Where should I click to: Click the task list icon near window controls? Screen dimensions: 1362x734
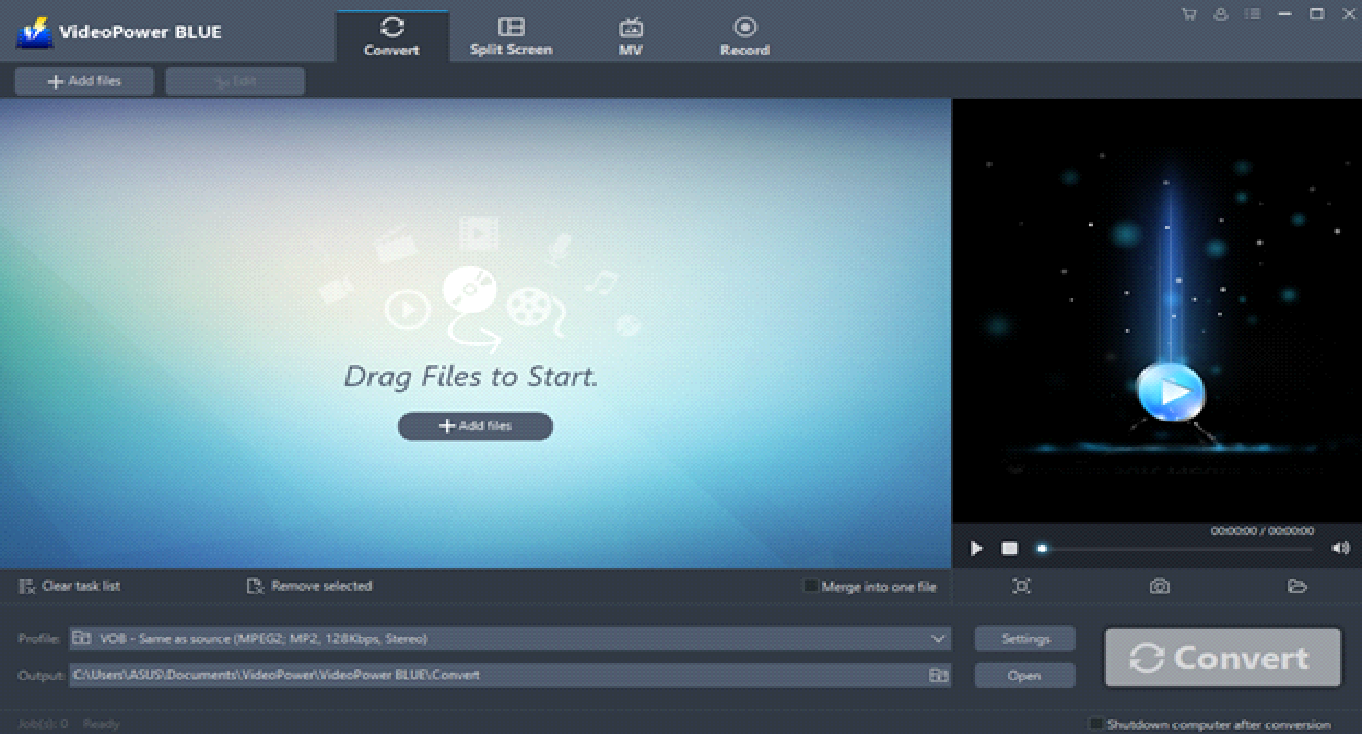coord(1252,14)
